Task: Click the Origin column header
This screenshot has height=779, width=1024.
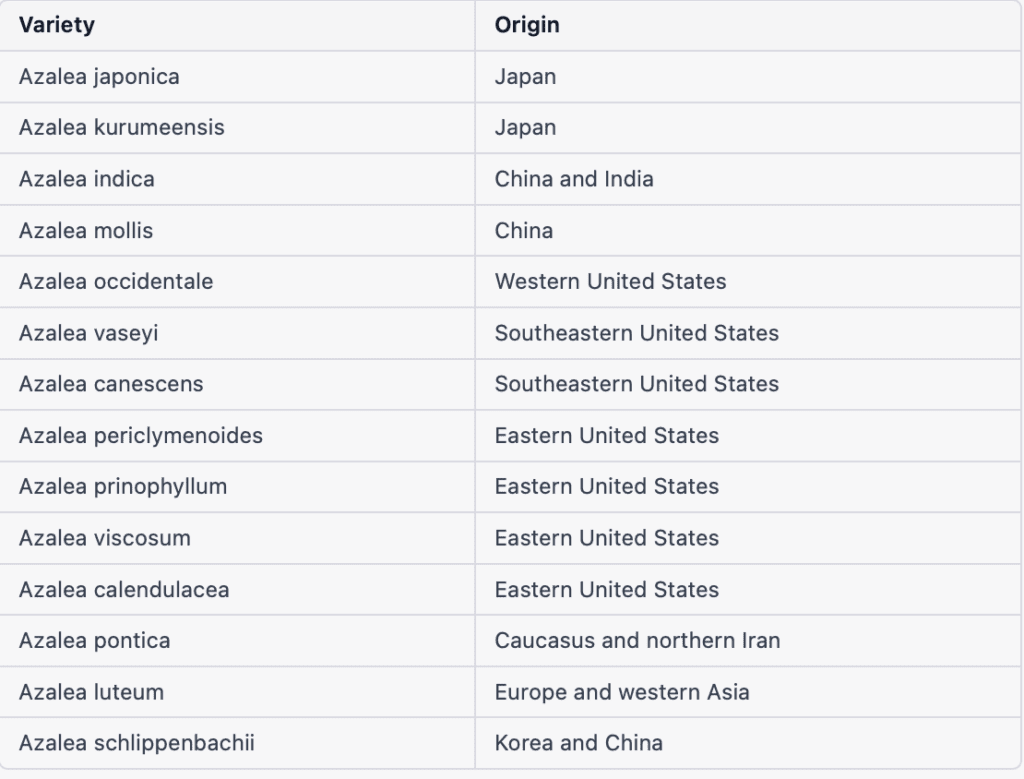Action: tap(527, 25)
